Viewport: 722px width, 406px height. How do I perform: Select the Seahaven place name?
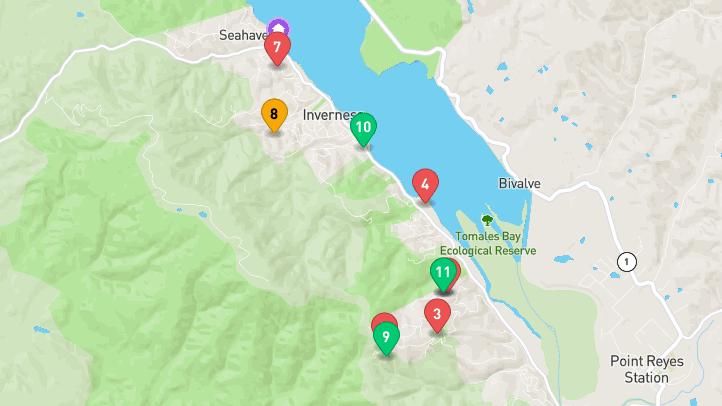[243, 35]
